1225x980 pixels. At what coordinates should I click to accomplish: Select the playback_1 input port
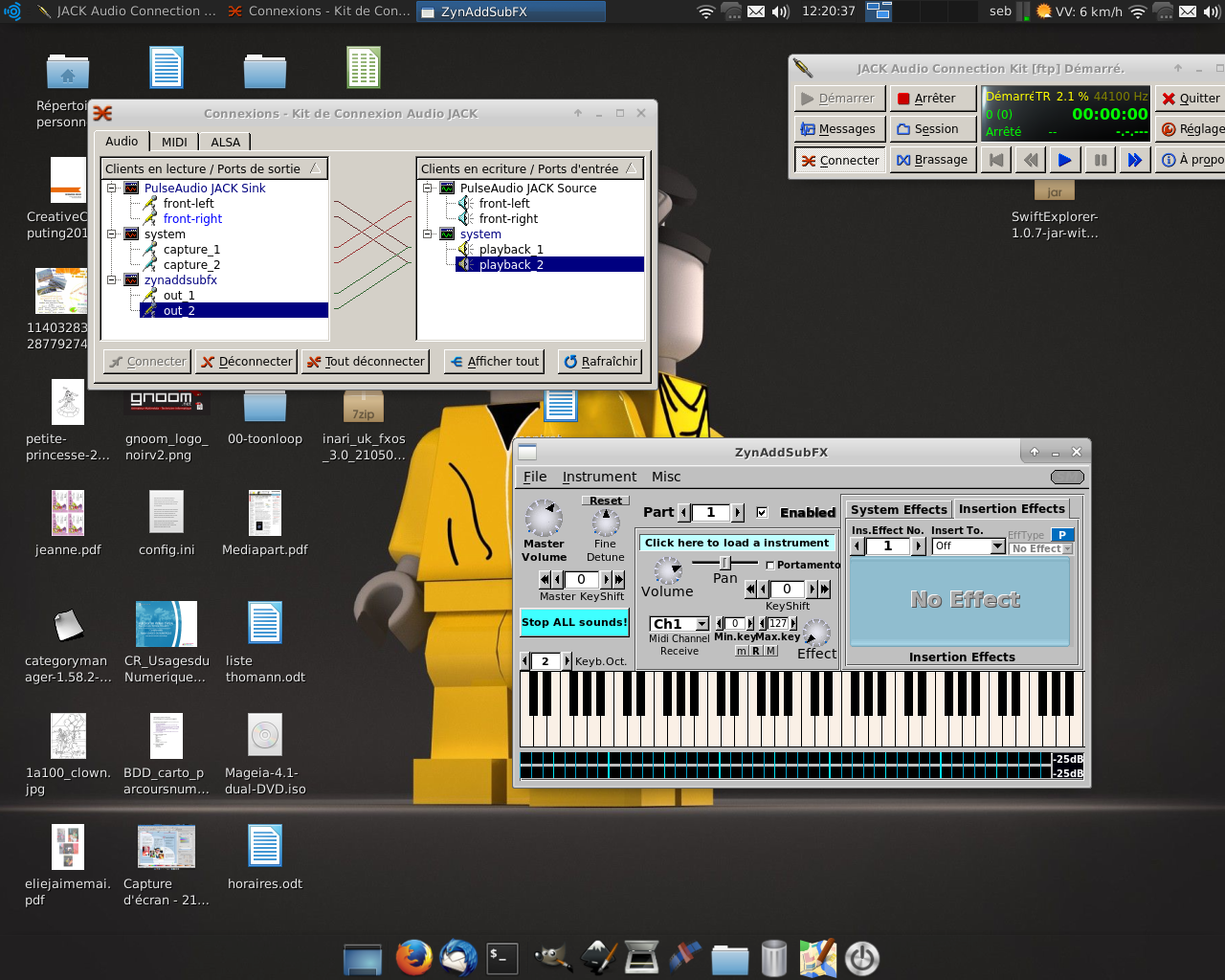[x=511, y=250]
